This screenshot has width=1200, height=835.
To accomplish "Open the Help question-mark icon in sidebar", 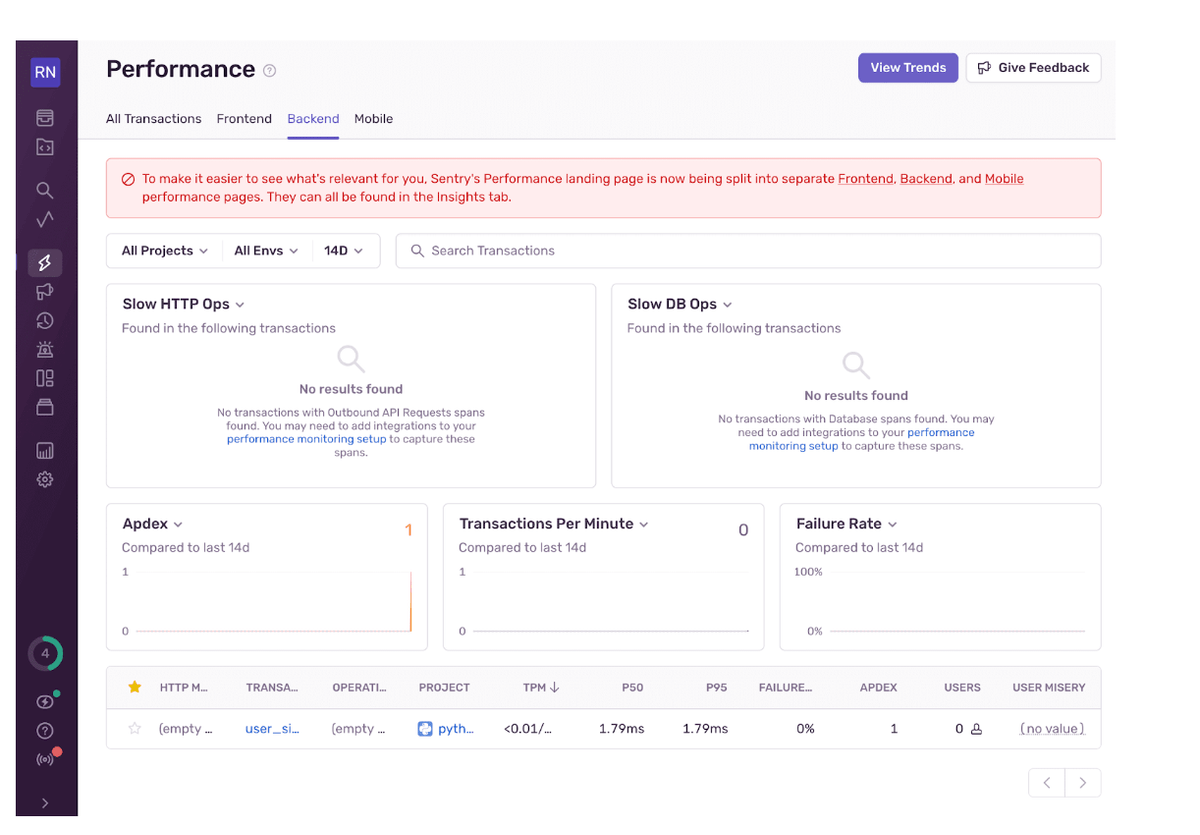I will 45,731.
